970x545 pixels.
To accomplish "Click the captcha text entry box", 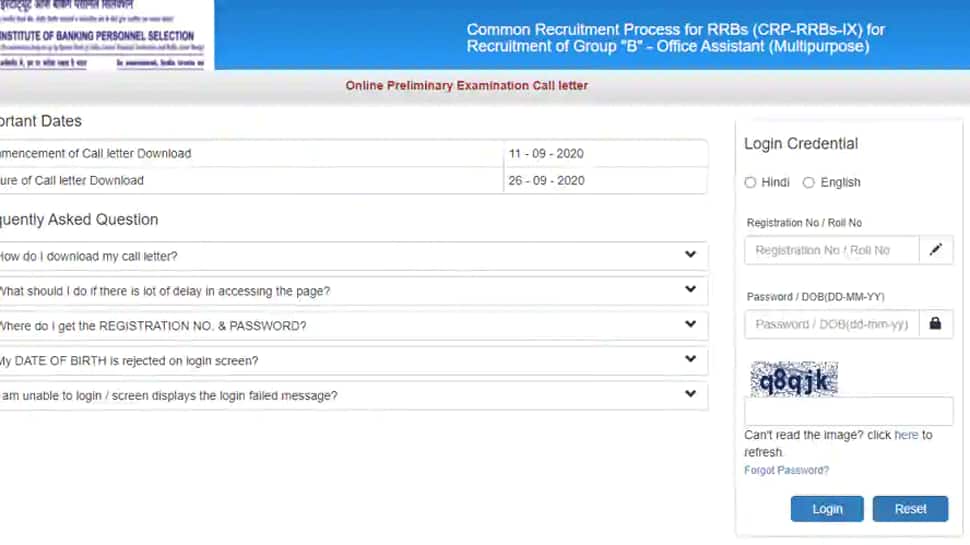I will pyautogui.click(x=849, y=411).
